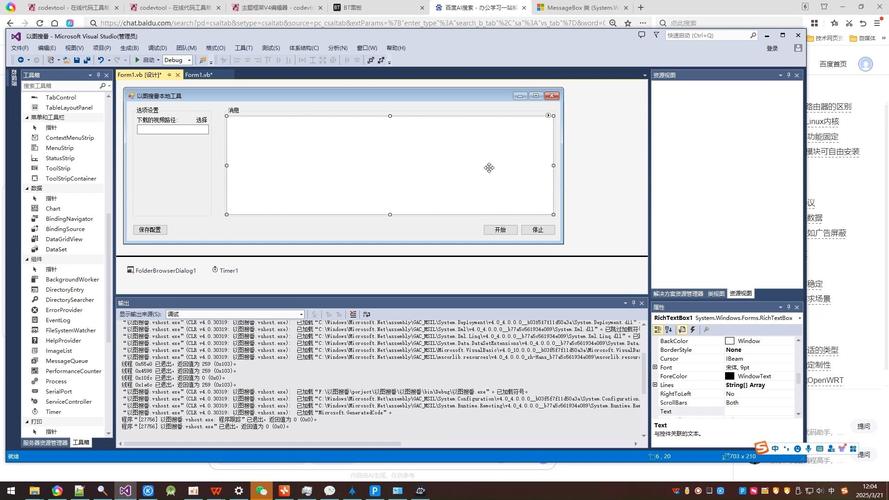Image resolution: width=889 pixels, height=500 pixels.
Task: Collapse the 数据 toolbox group
Action: click(x=28, y=188)
